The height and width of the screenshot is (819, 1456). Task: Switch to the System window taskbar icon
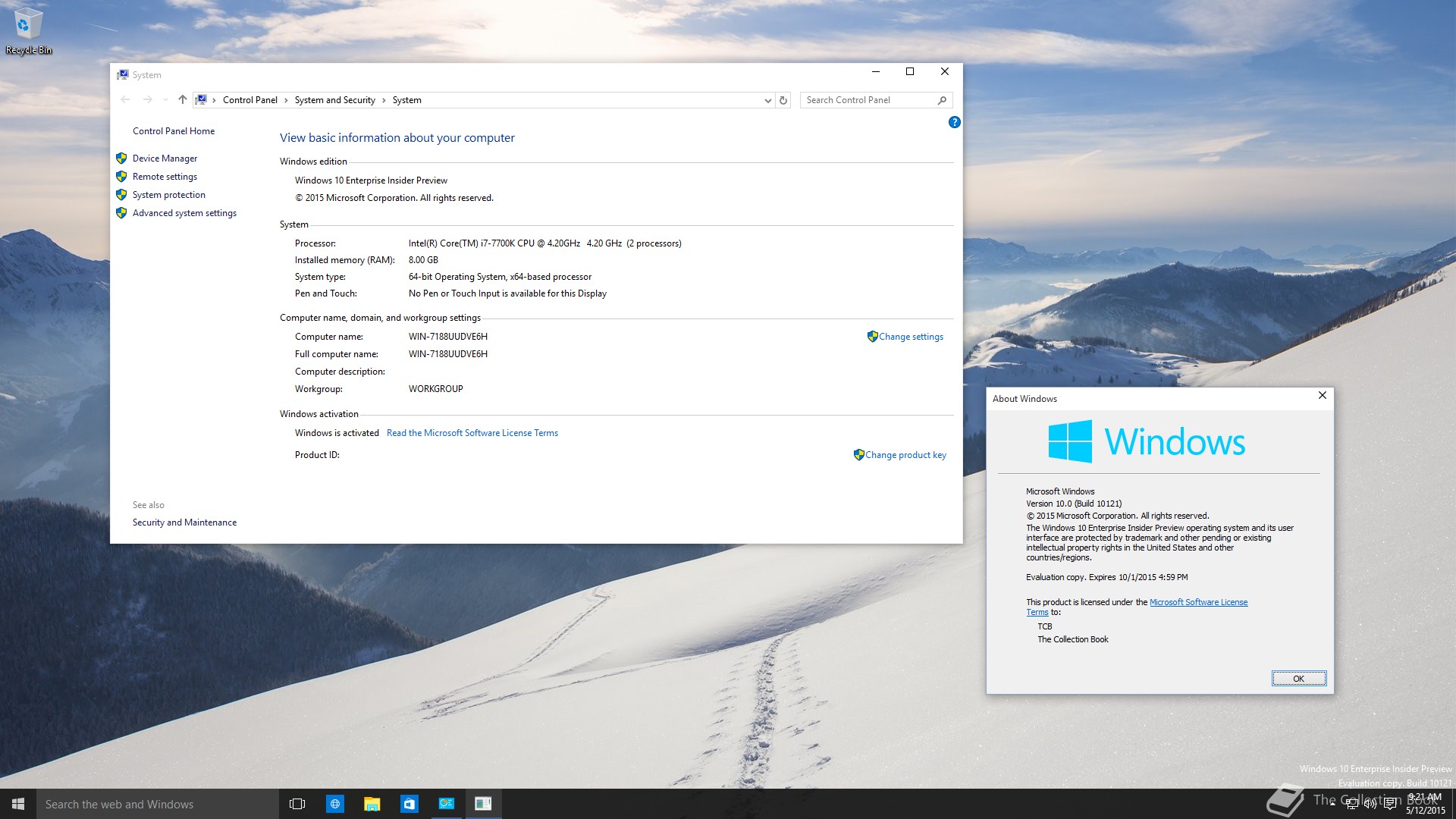coord(446,804)
